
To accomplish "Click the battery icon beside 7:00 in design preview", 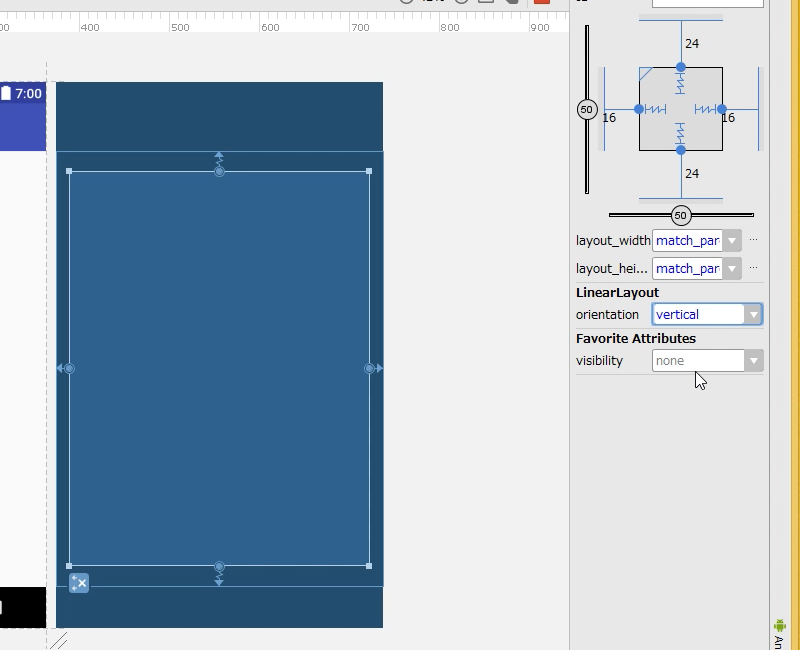I will tap(6, 93).
